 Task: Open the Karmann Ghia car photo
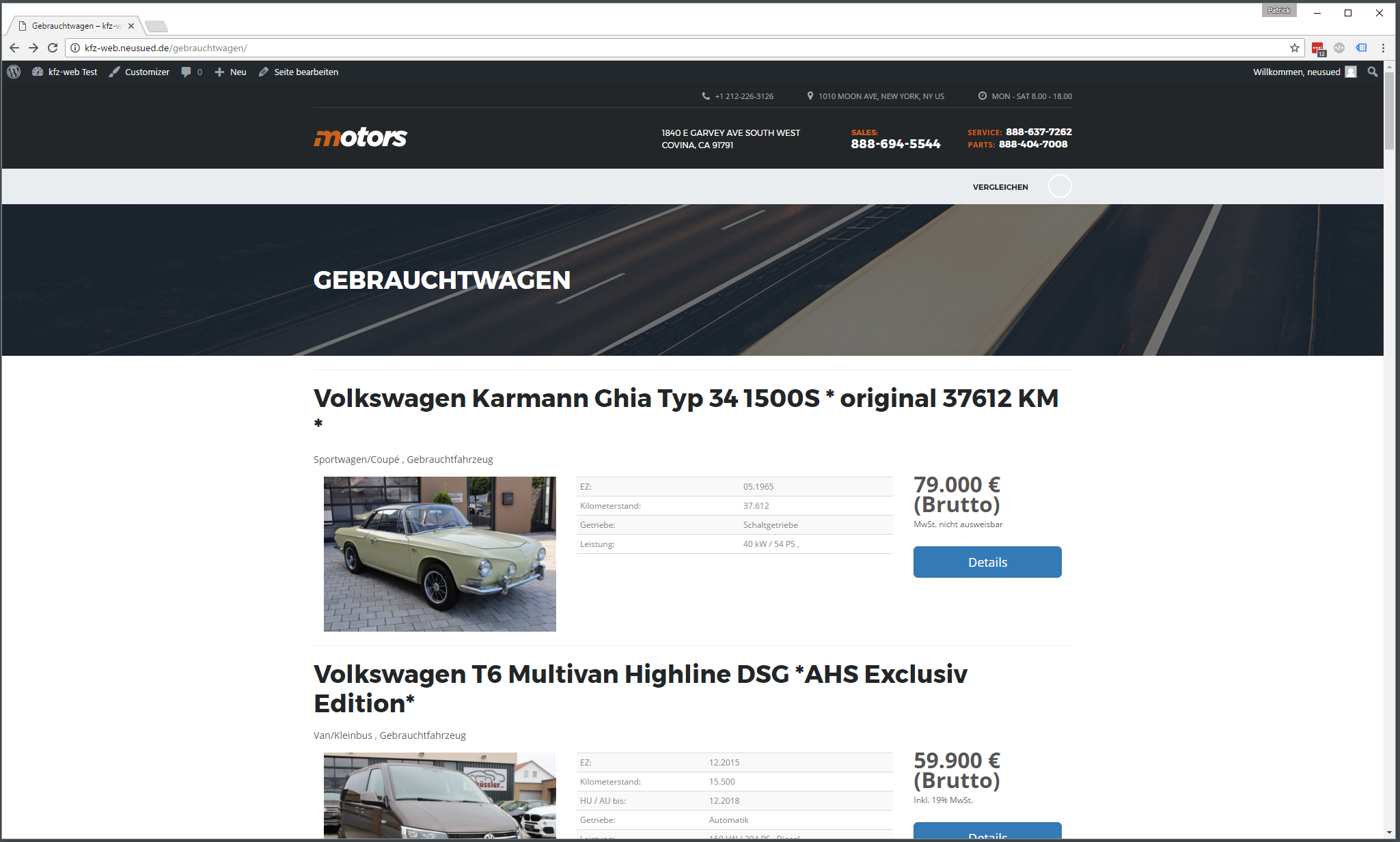pyautogui.click(x=440, y=554)
